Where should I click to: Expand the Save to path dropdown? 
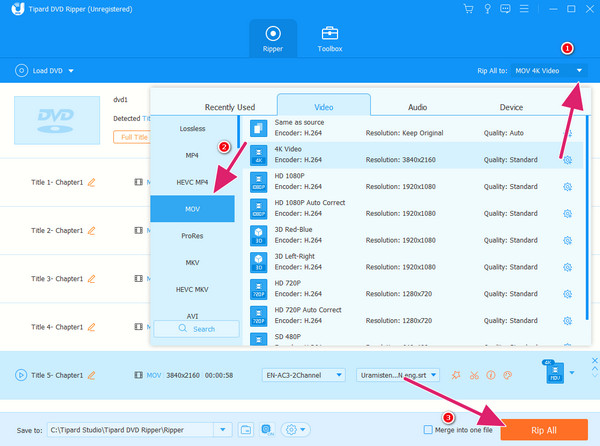[x=223, y=430]
